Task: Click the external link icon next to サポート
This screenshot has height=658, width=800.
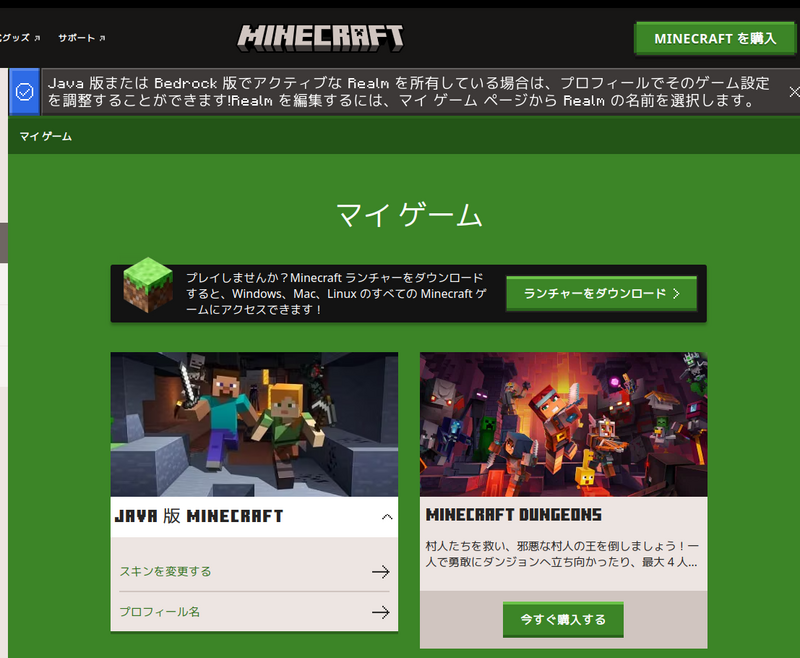Action: [x=103, y=38]
